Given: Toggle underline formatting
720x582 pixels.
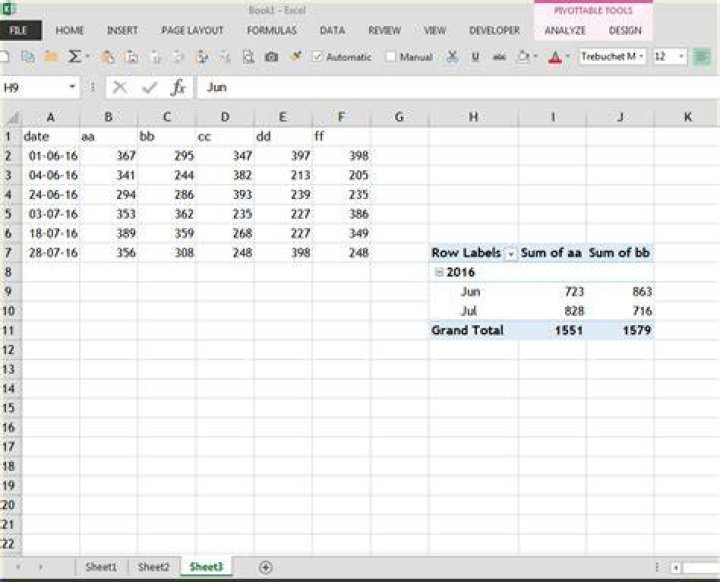Looking at the screenshot, I should click(x=475, y=57).
